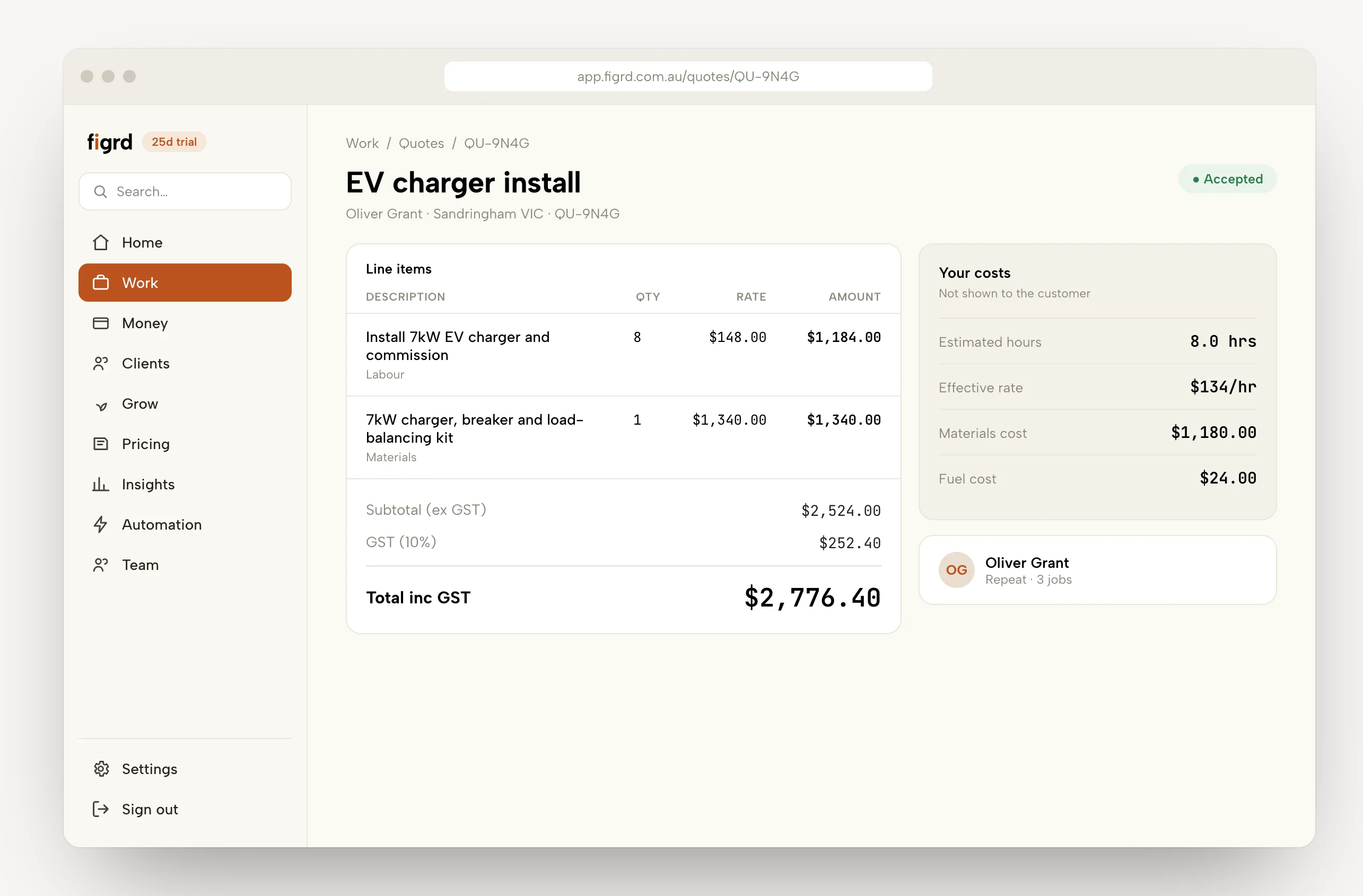Screen dimensions: 1363x896
Task: Click the Money card icon
Action: (x=101, y=323)
